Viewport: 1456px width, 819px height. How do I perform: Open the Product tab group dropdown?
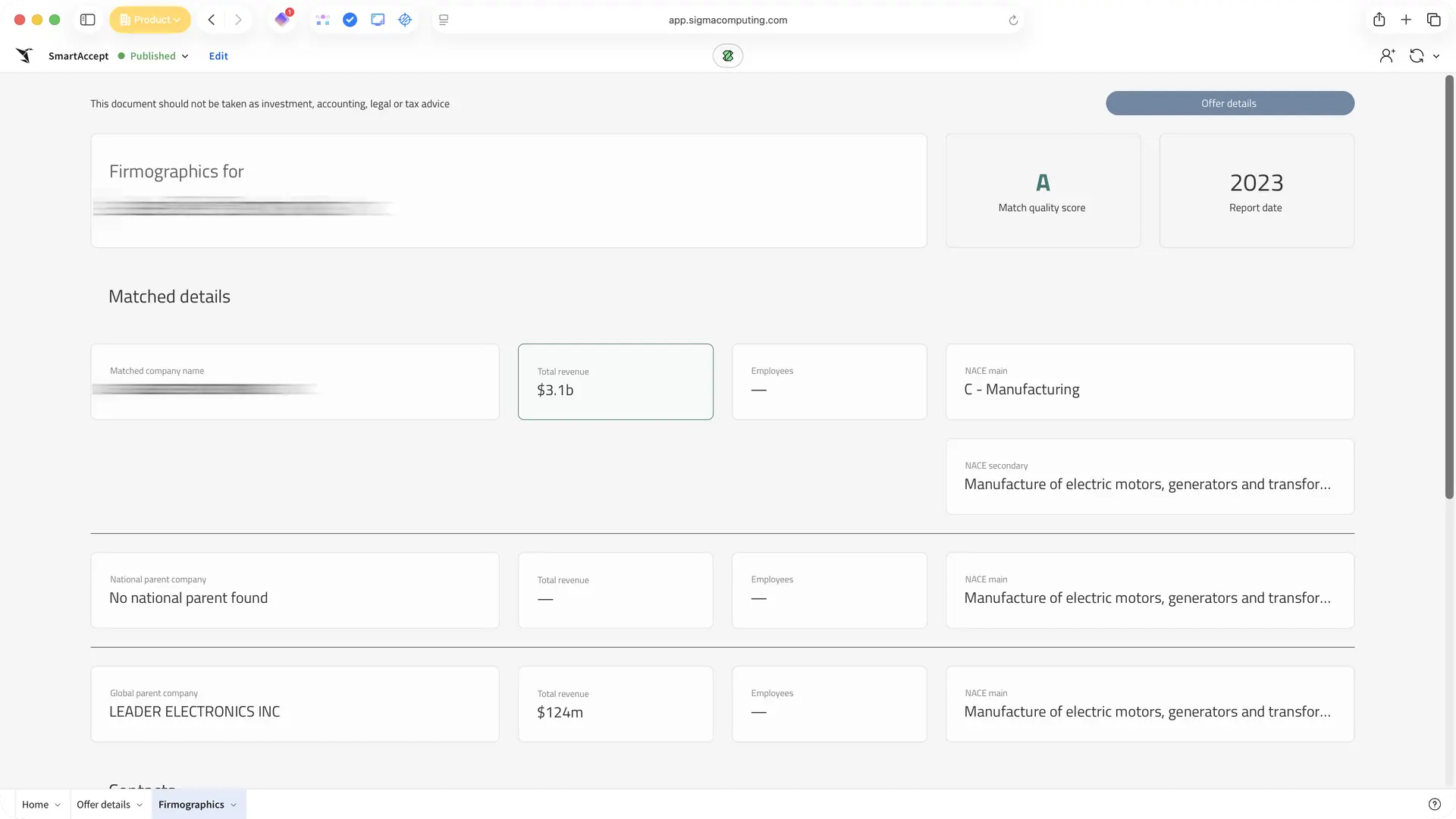[150, 20]
